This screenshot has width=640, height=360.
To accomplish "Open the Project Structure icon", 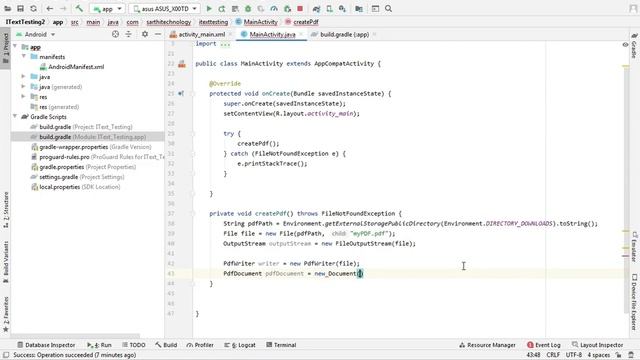I will point(359,9).
